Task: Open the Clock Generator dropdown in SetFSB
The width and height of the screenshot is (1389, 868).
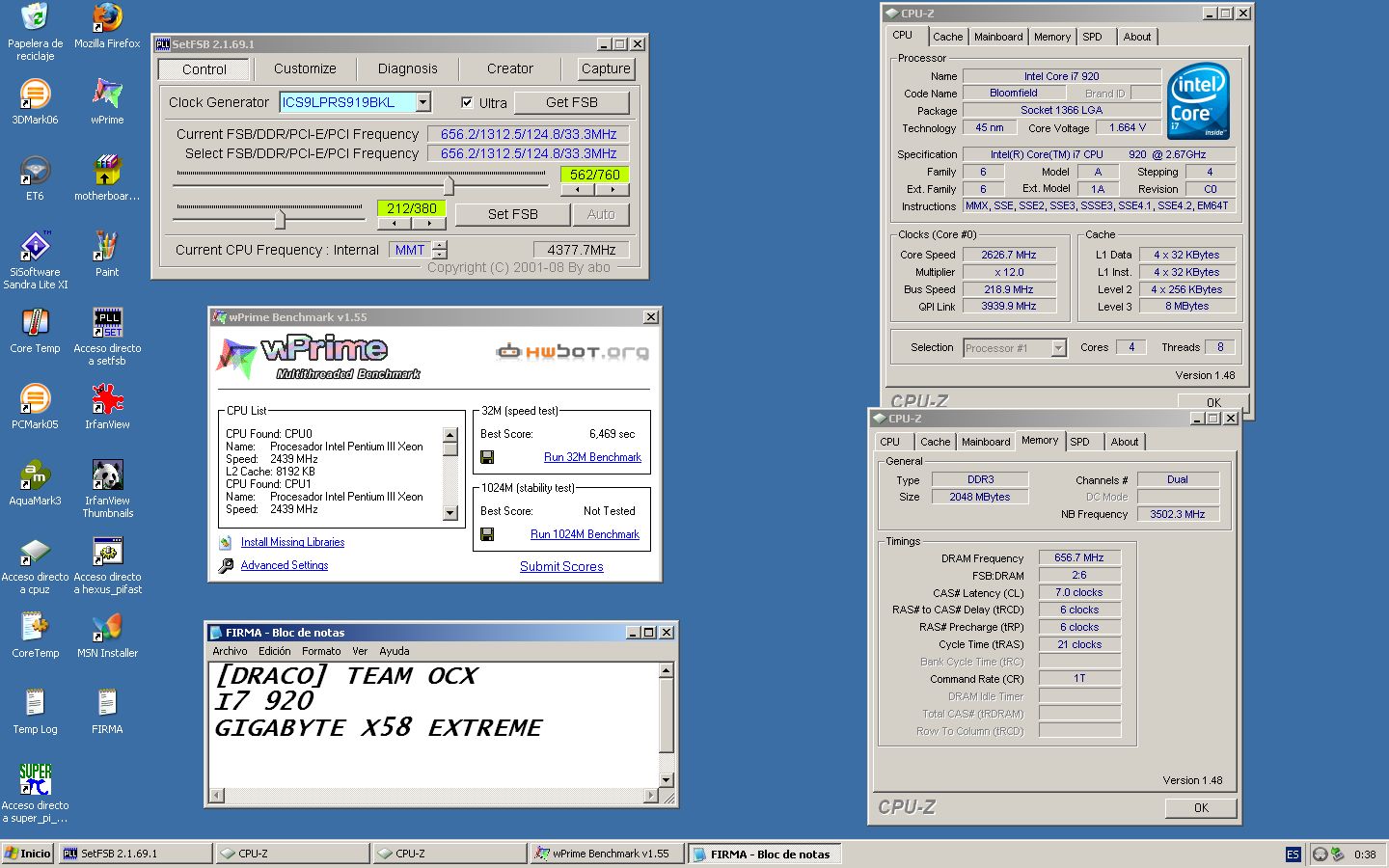Action: (423, 102)
